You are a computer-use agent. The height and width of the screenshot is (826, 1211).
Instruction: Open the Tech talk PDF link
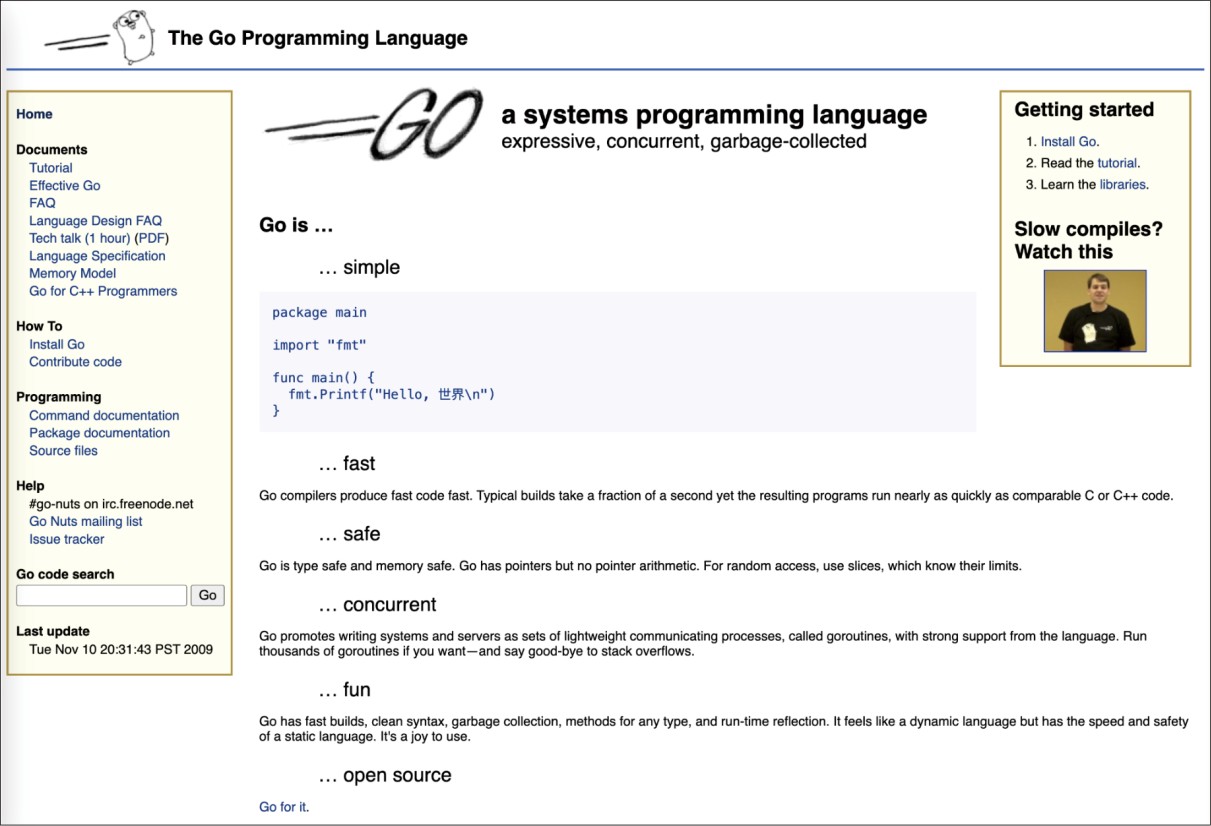click(151, 238)
